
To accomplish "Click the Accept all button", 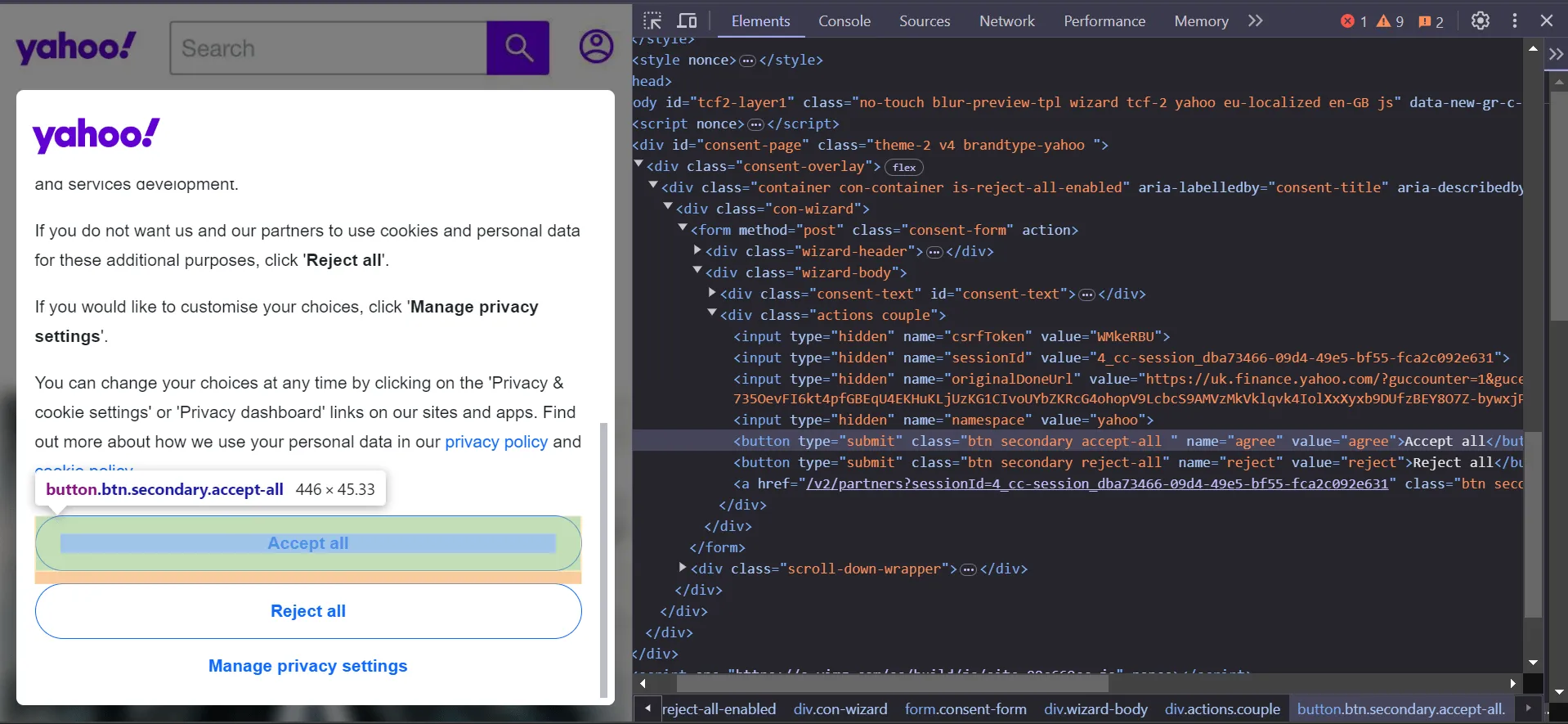I will (x=308, y=543).
